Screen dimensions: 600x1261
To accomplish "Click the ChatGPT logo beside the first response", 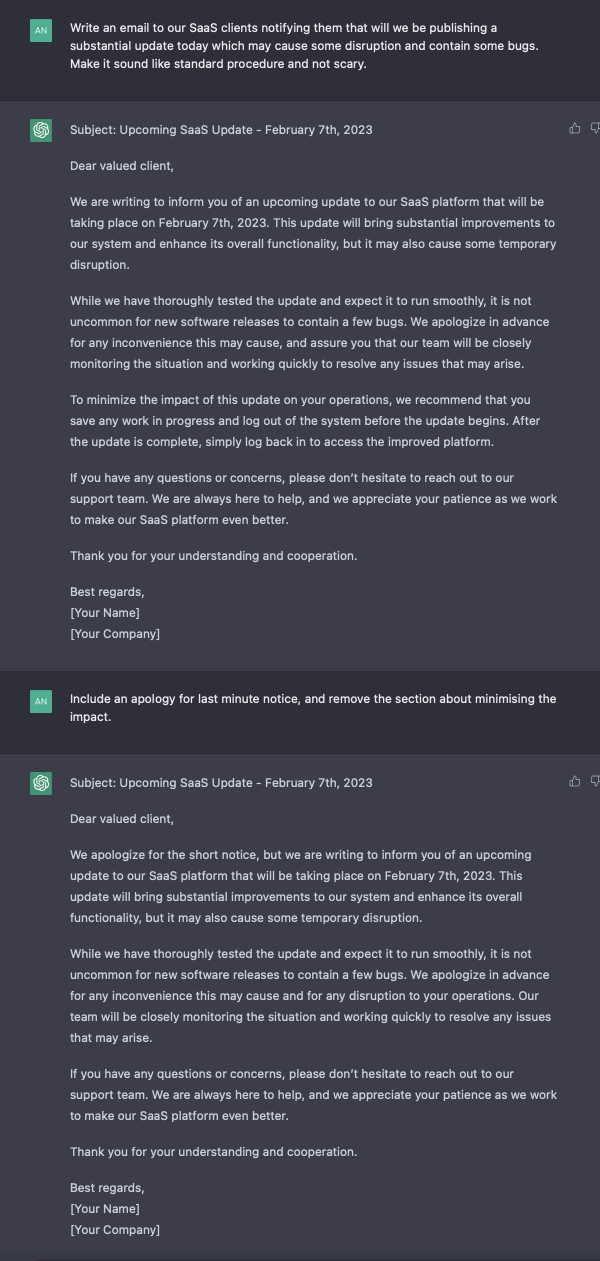I will click(x=41, y=131).
